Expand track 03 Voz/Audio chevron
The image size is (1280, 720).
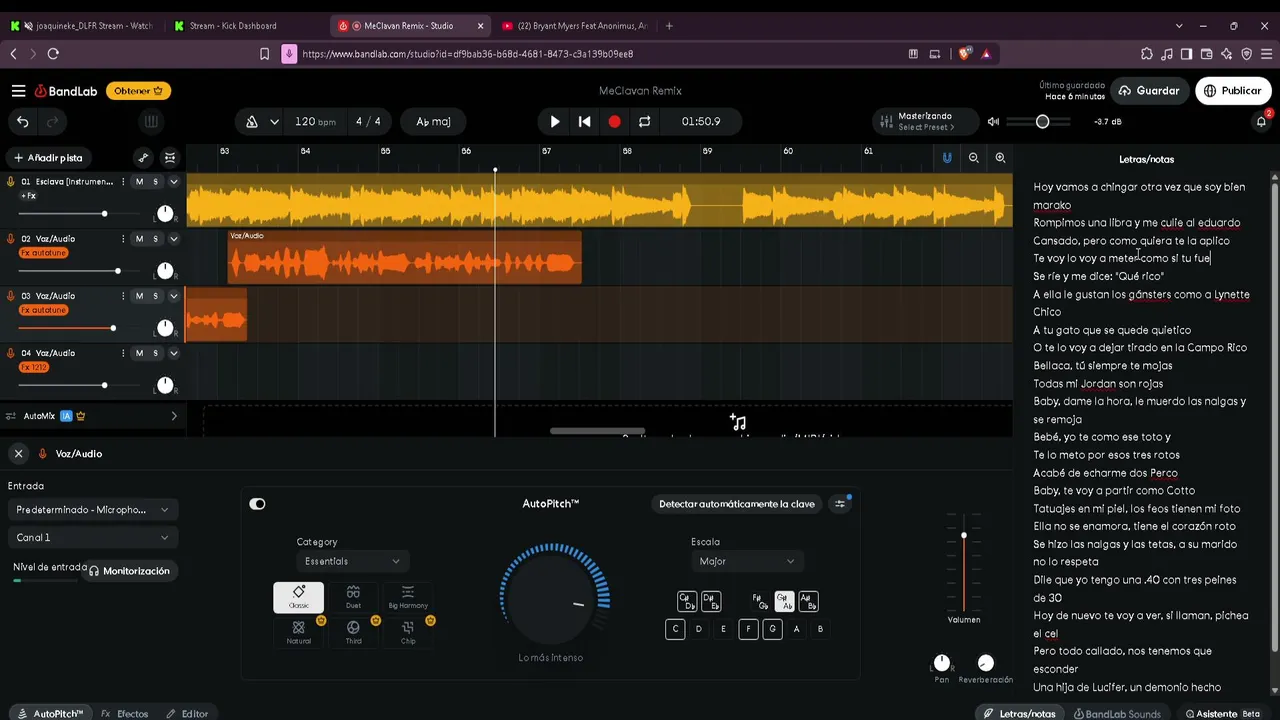click(x=174, y=296)
